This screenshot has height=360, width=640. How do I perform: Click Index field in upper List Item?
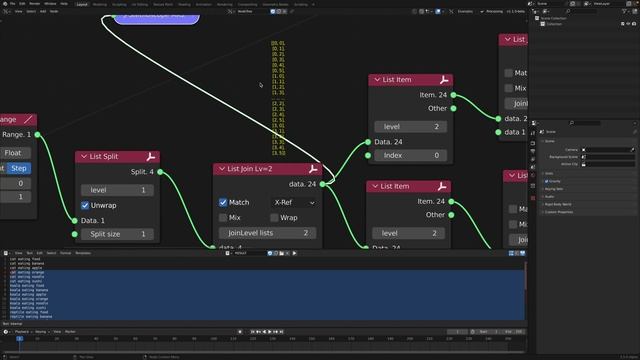(x=411, y=156)
